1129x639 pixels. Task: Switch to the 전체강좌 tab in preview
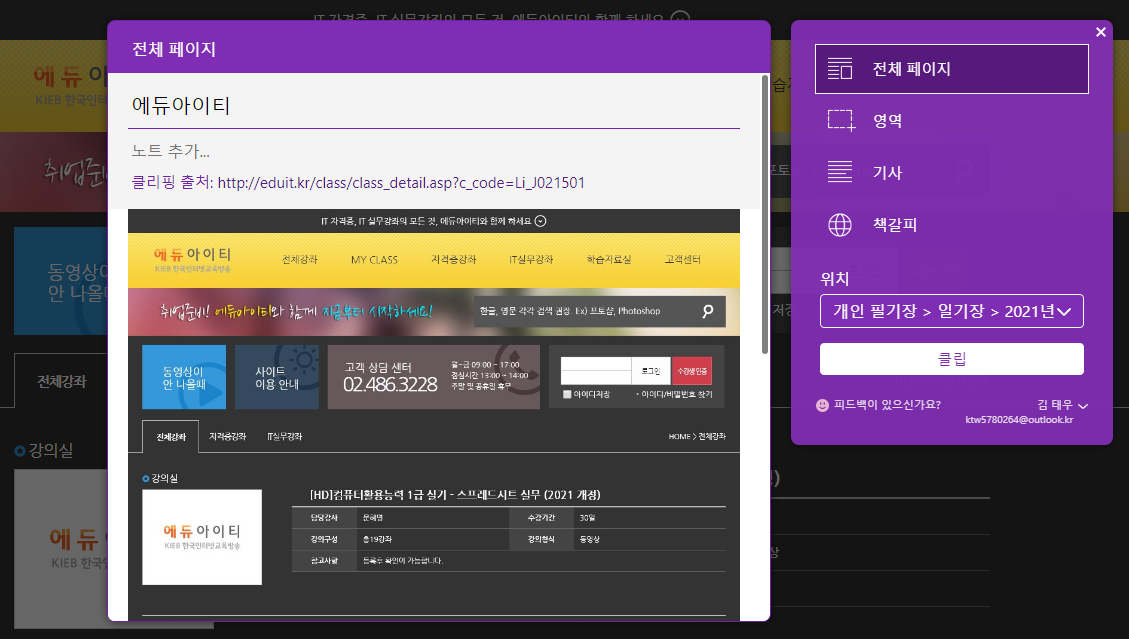171,437
